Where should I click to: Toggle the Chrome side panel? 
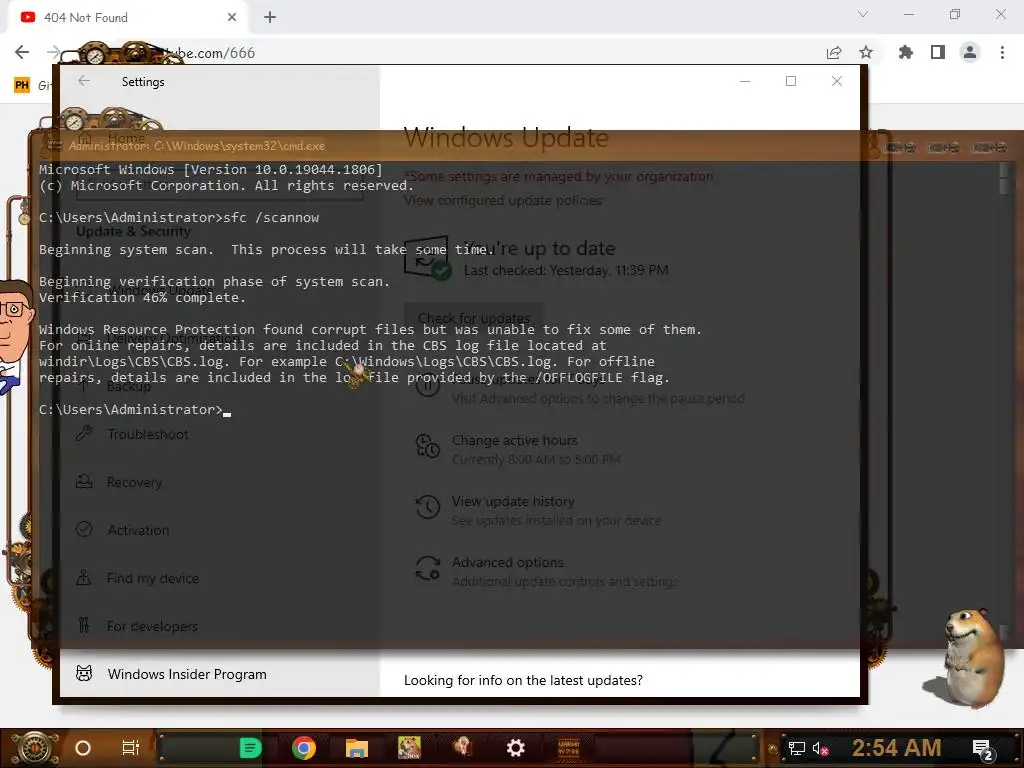point(938,52)
